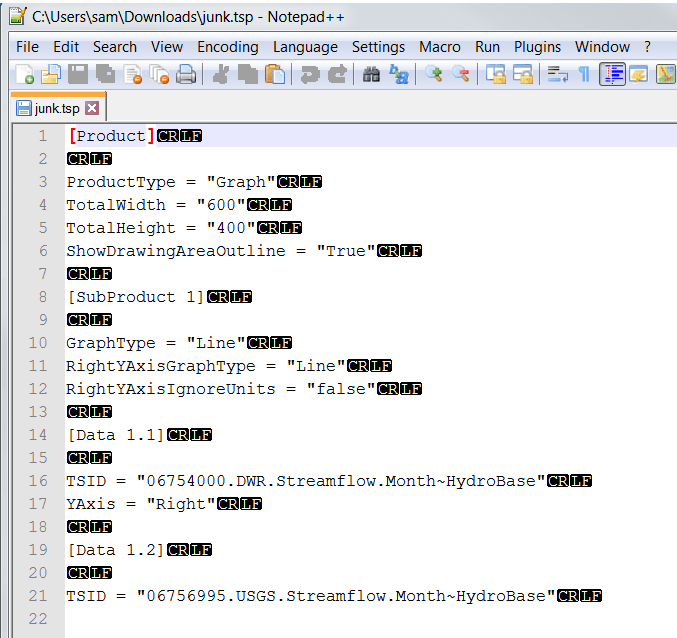Click the Copy icon in toolbar

point(248,74)
